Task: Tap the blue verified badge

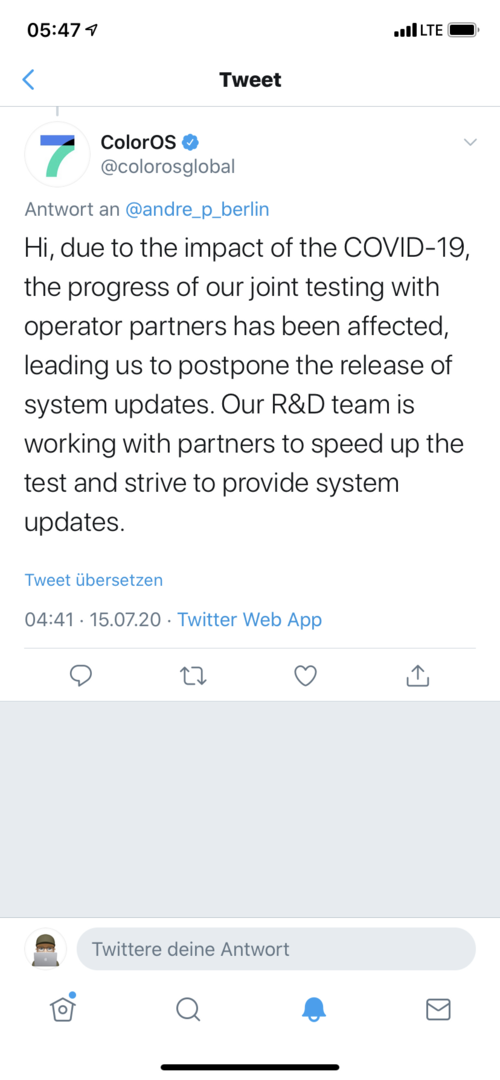Action: (191, 143)
